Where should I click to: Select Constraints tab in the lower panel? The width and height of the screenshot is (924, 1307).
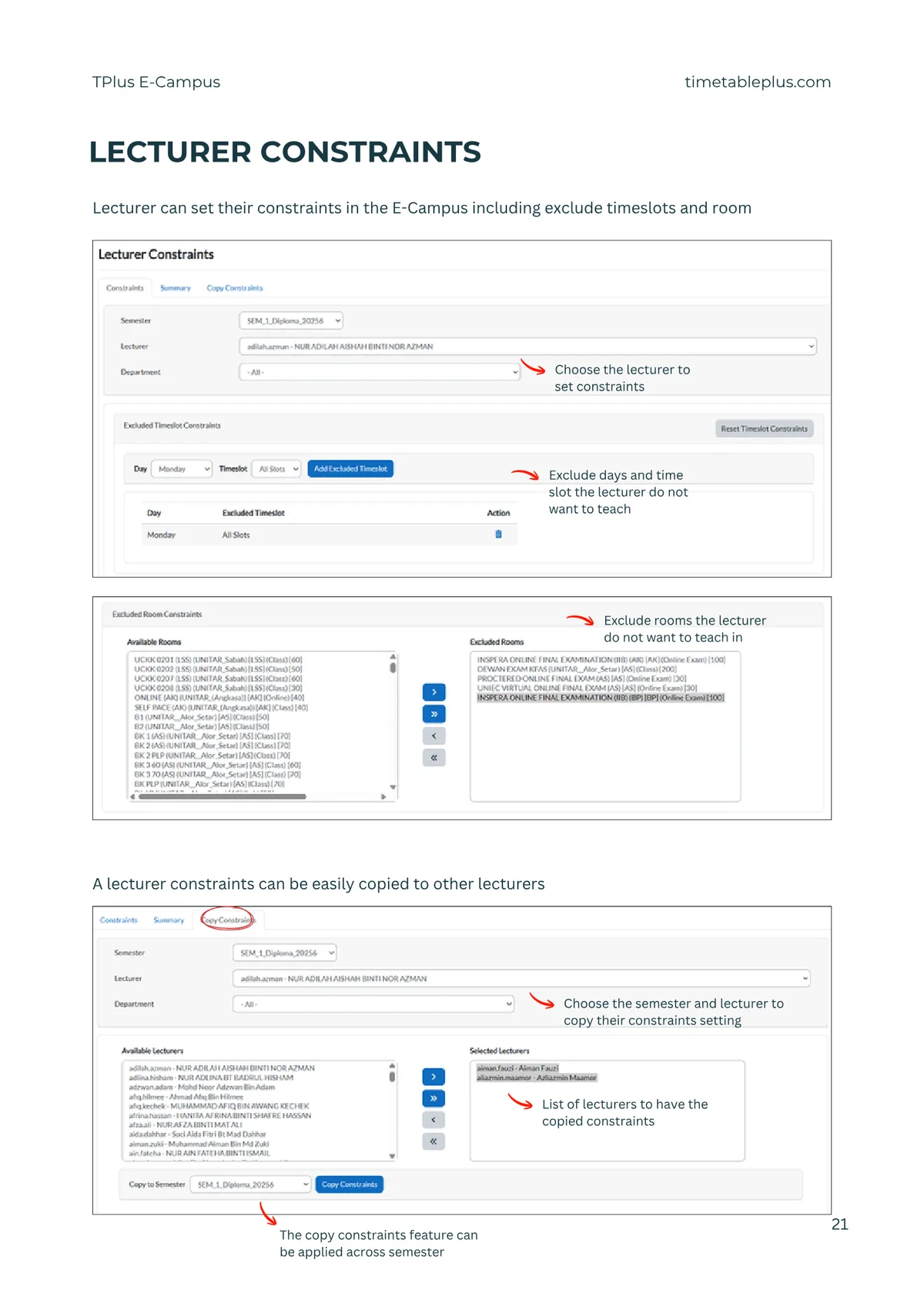tap(119, 920)
